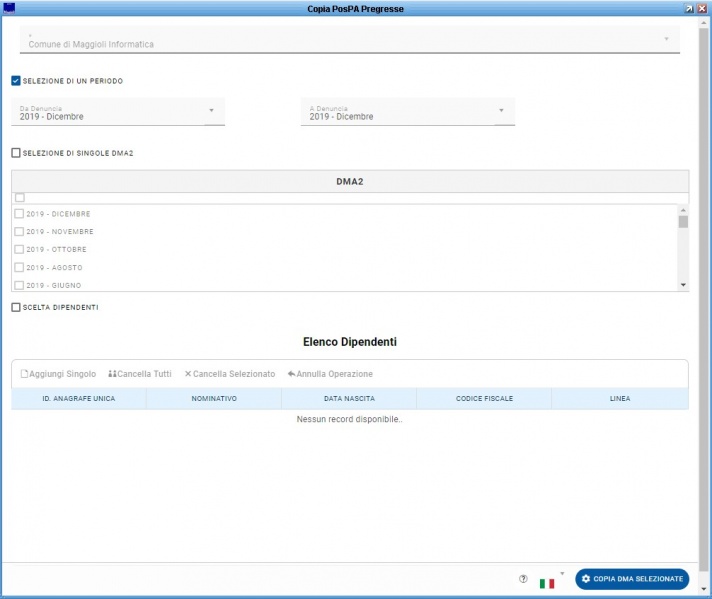Check the 2019 - Dicembre row checkbox
Viewport: 712px width, 599px height.
click(19, 214)
